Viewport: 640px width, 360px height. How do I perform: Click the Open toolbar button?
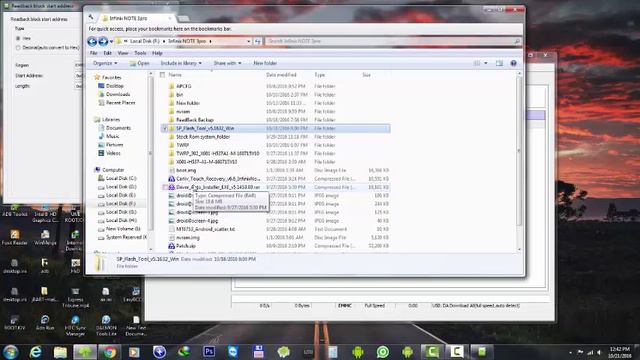click(139, 63)
